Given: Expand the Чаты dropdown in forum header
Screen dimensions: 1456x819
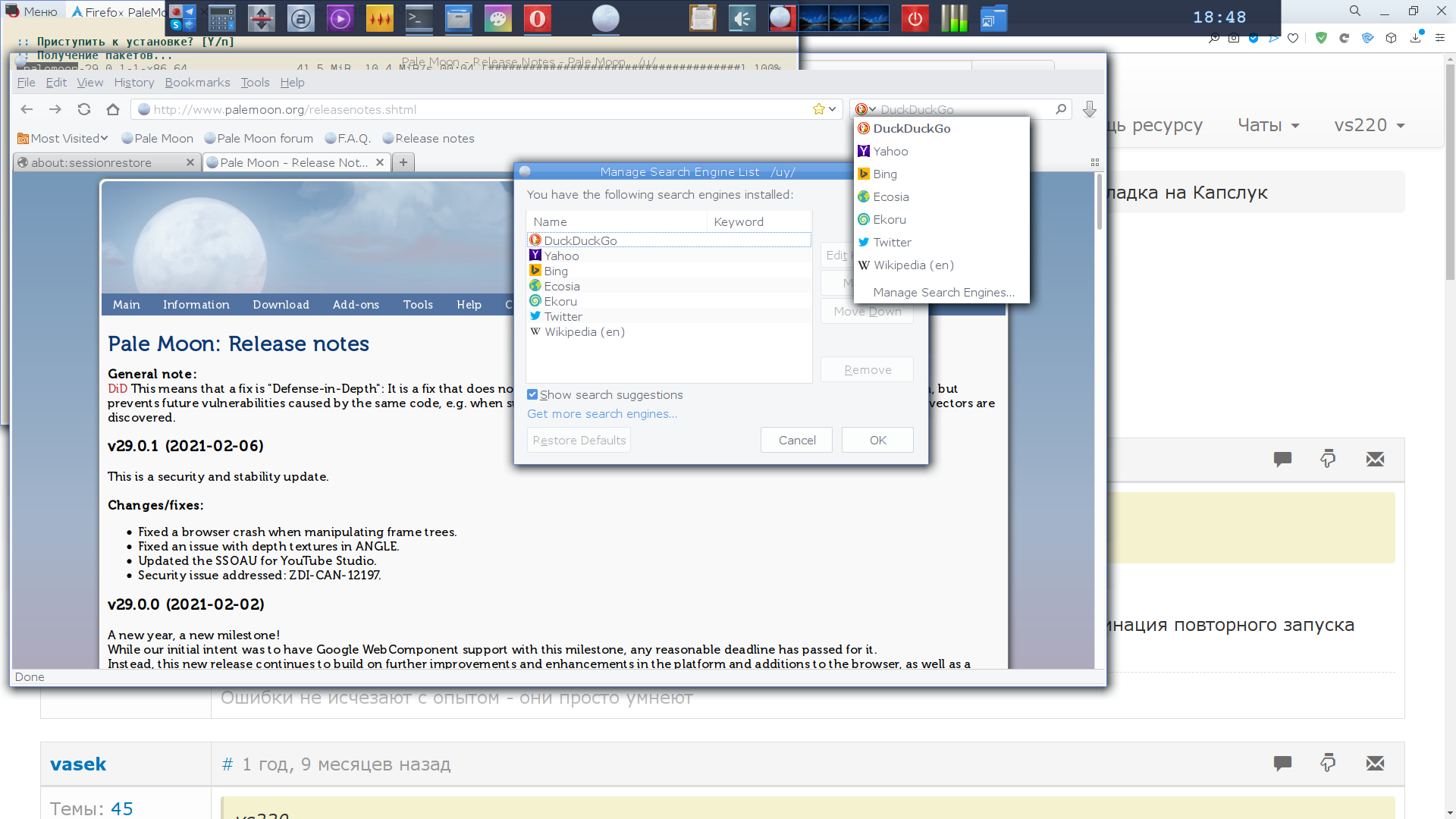Looking at the screenshot, I should coord(1269,125).
